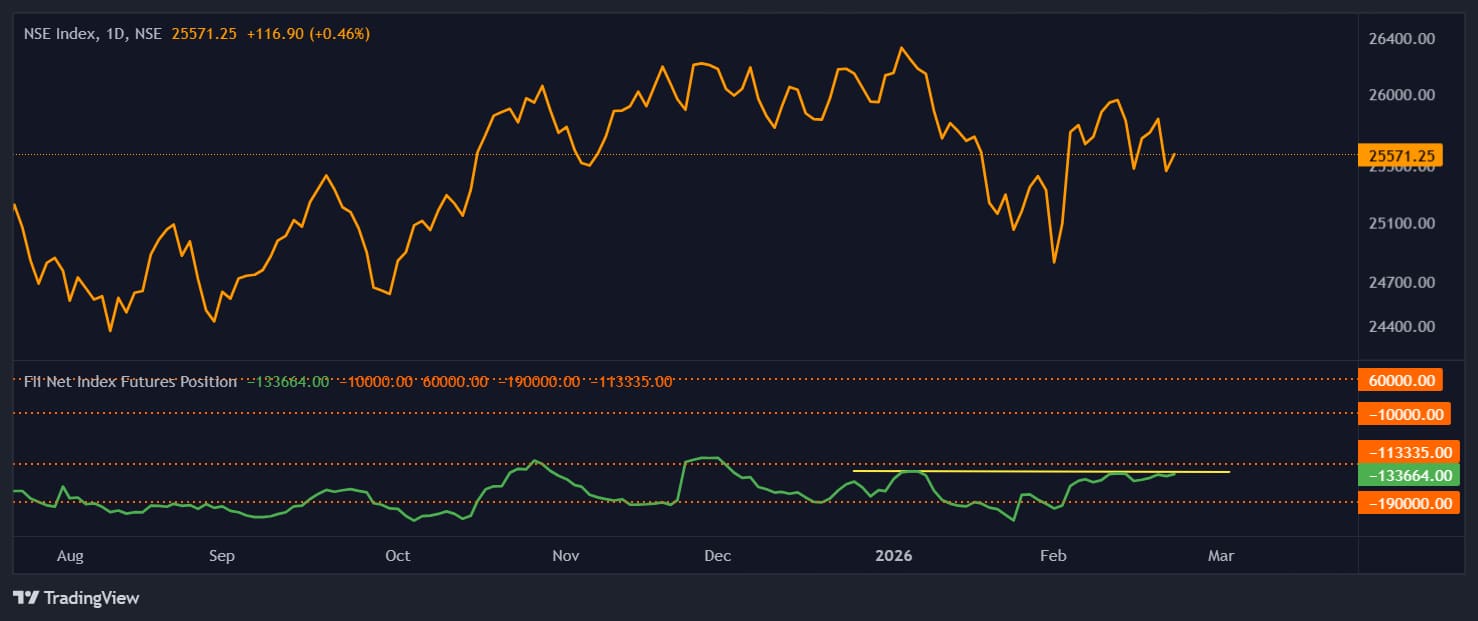
Task: Click the 26400.00 price scale value
Action: 1401,38
